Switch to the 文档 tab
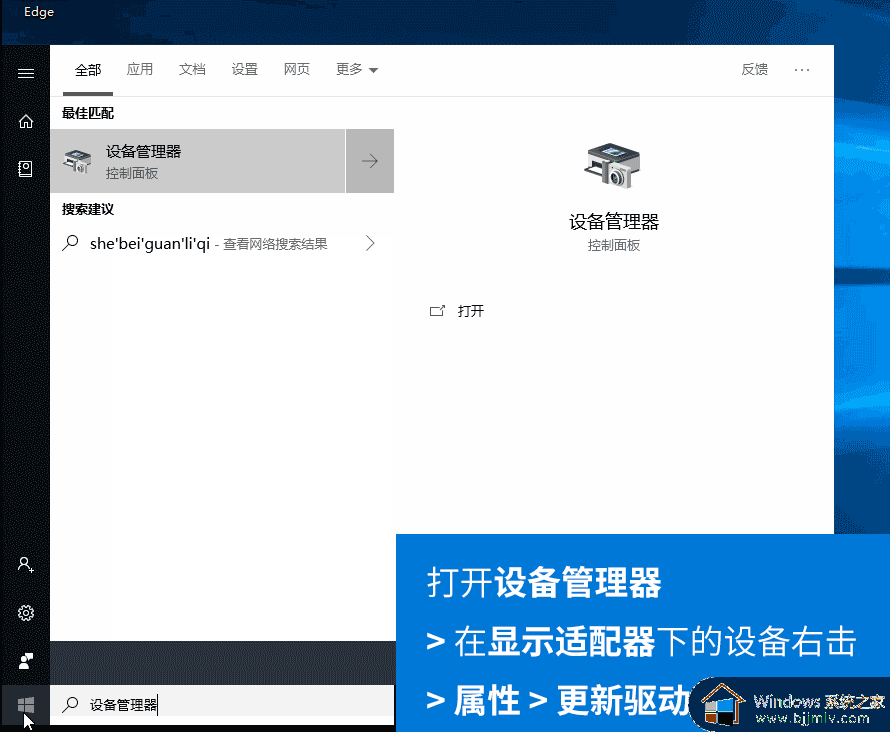 pos(192,69)
